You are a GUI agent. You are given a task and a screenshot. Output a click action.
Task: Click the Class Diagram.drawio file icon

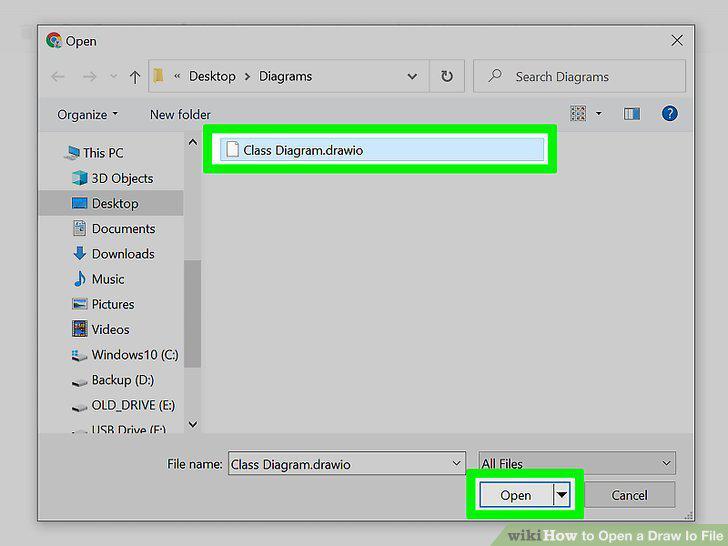pyautogui.click(x=232, y=150)
